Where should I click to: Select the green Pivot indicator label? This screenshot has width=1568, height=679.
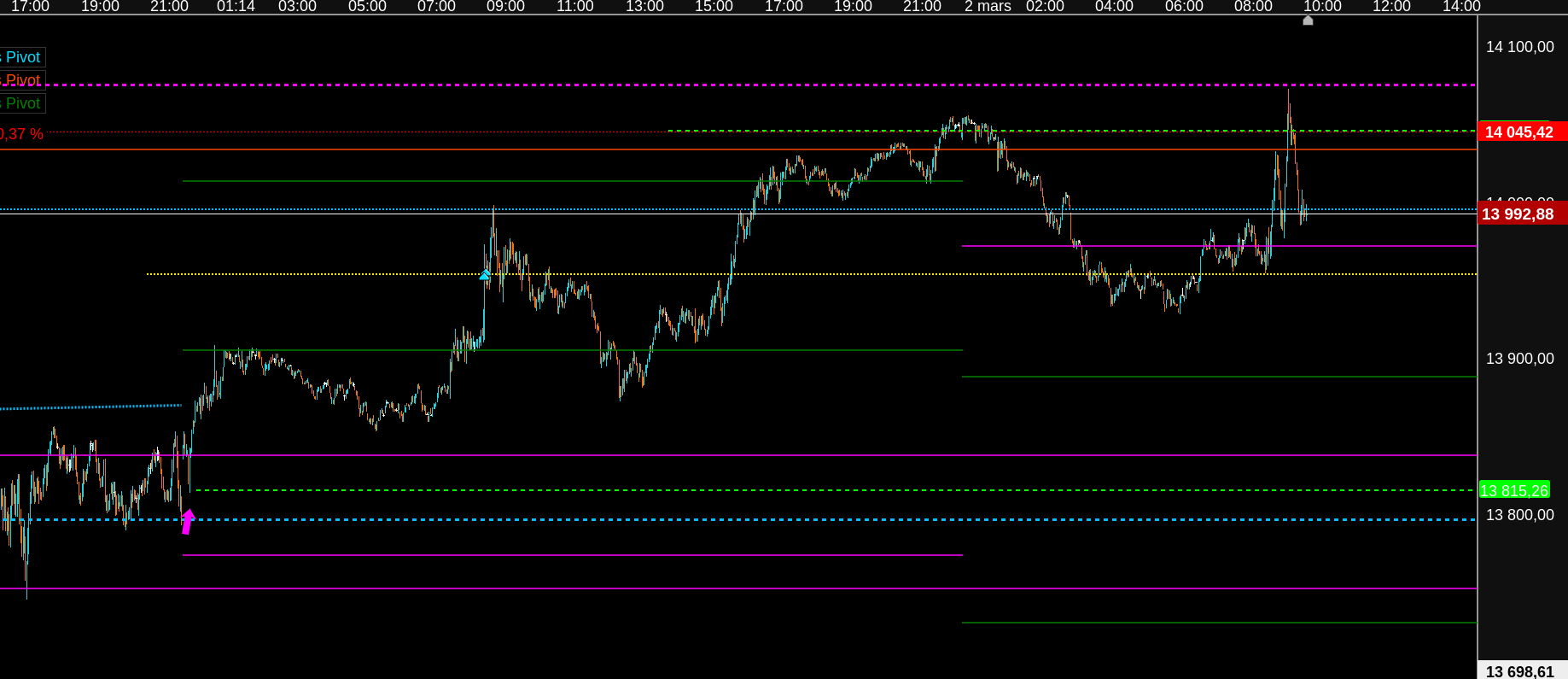pyautogui.click(x=22, y=103)
